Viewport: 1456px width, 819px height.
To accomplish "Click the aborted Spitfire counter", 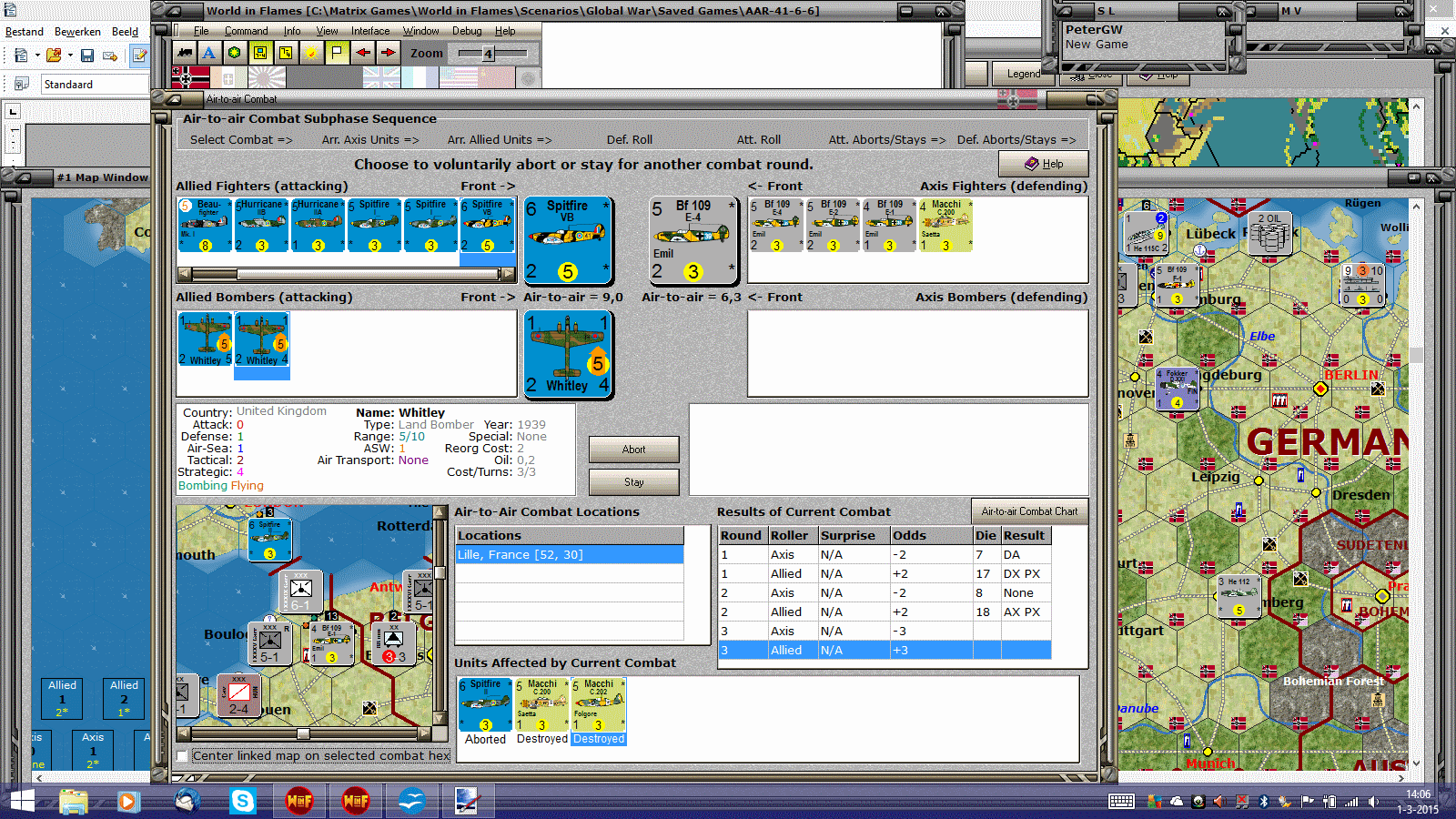I will coord(485,705).
